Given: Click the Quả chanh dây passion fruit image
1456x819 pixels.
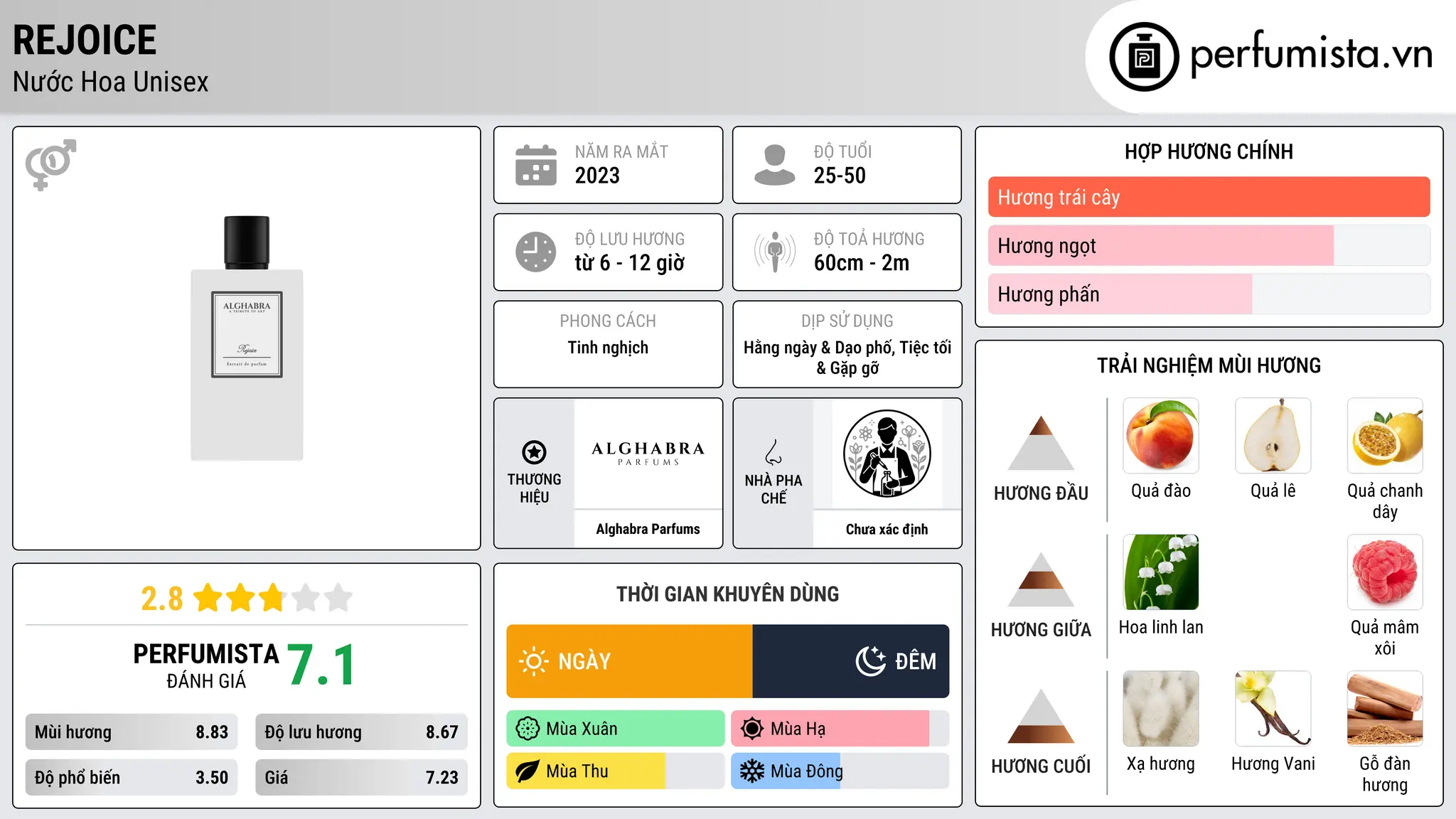Looking at the screenshot, I should 1385,436.
